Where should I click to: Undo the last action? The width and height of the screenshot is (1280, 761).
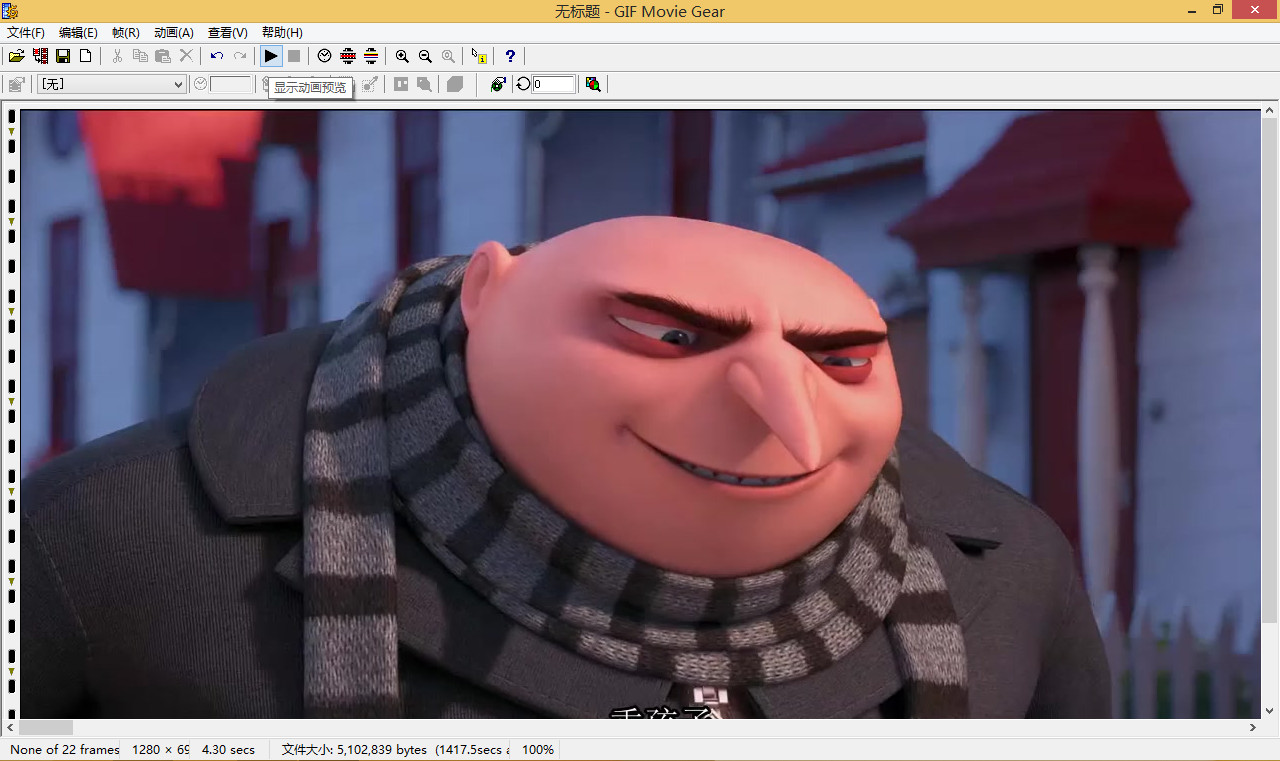pyautogui.click(x=216, y=56)
